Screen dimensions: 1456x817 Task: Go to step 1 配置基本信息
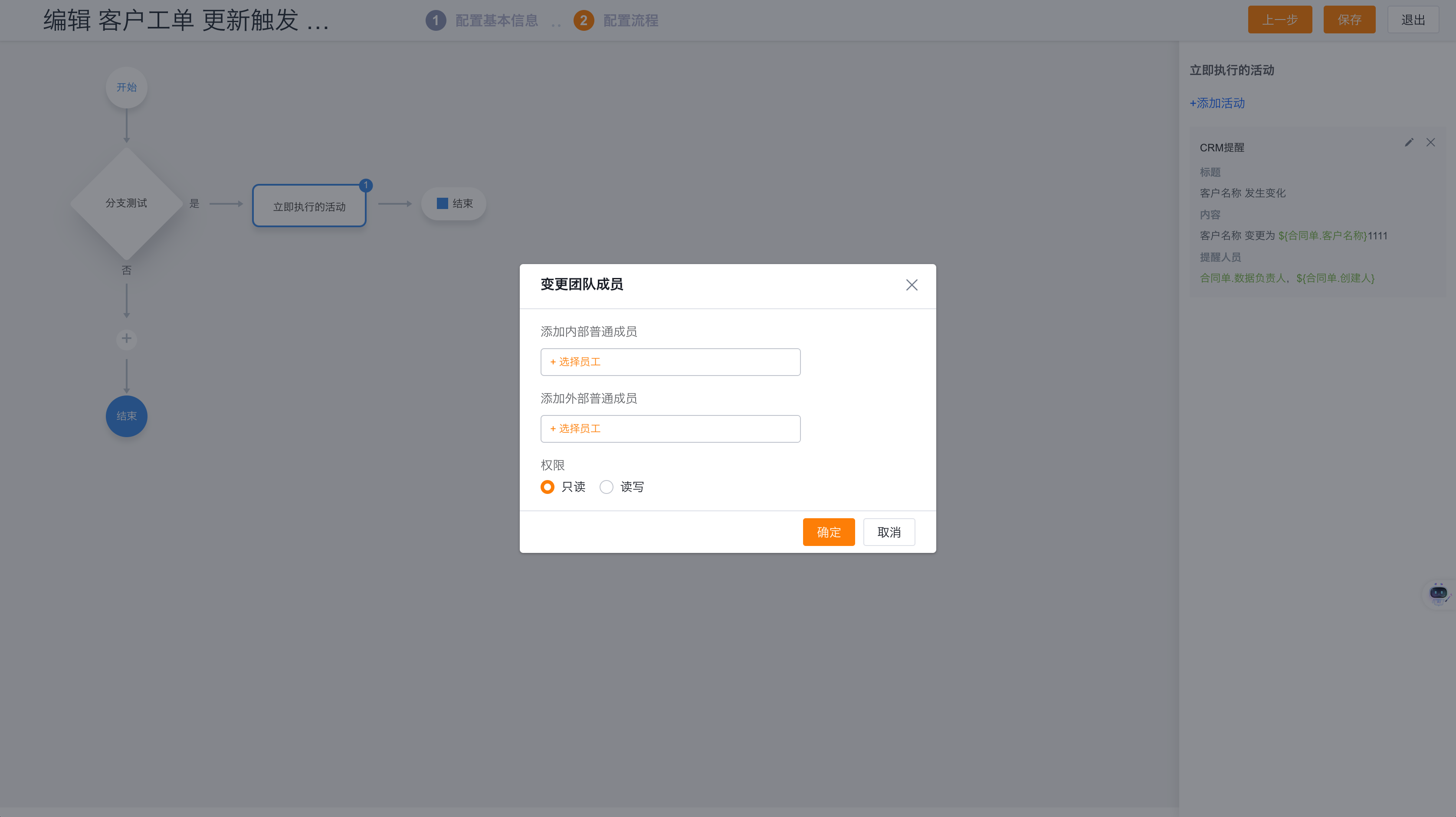[x=481, y=20]
